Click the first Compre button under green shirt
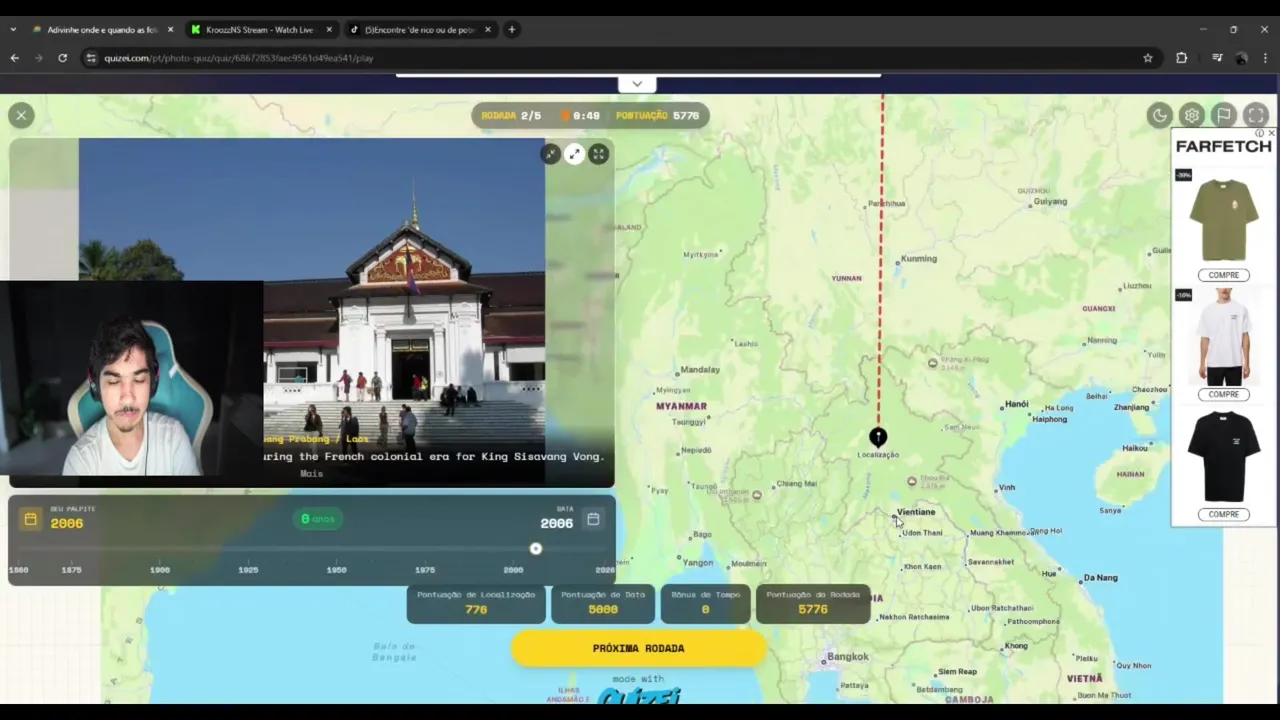1280x720 pixels. pos(1223,275)
